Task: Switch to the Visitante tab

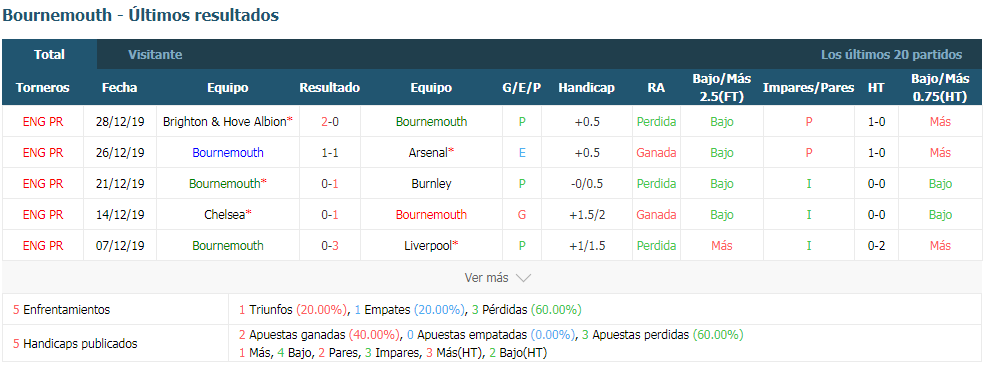Action: click(155, 55)
